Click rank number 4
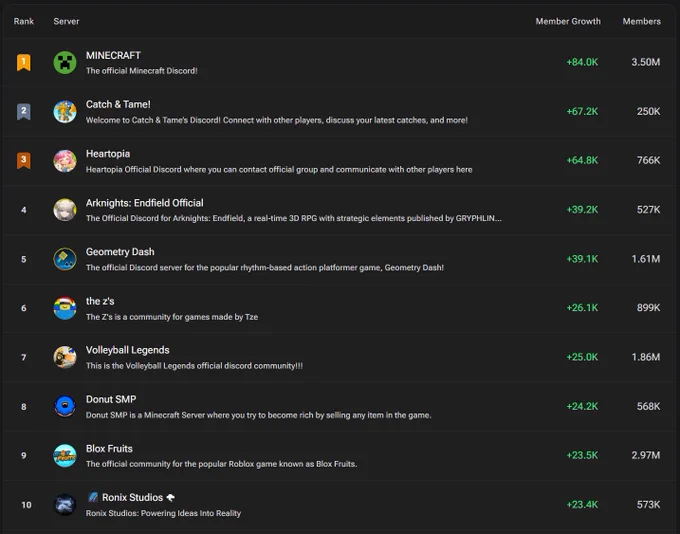Image resolution: width=680 pixels, height=534 pixels. 24,210
